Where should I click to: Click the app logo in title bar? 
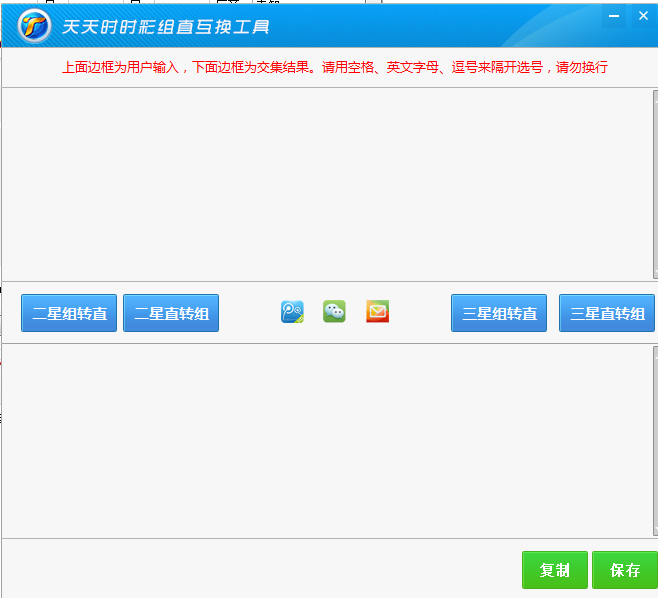tap(34, 26)
